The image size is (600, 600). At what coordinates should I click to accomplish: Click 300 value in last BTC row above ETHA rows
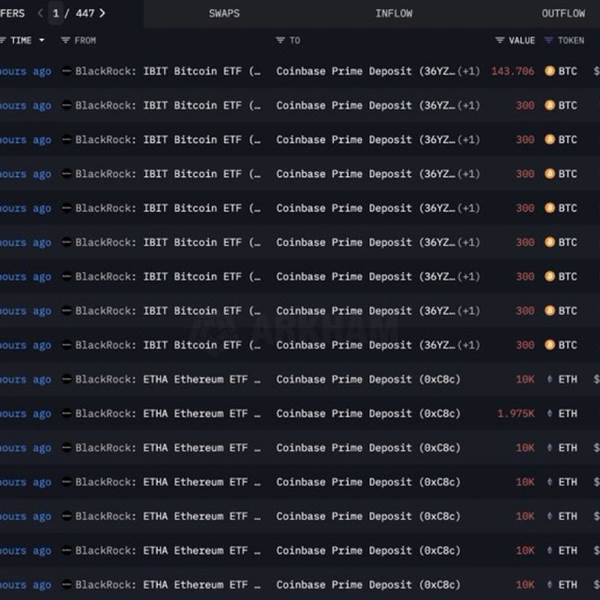click(525, 345)
